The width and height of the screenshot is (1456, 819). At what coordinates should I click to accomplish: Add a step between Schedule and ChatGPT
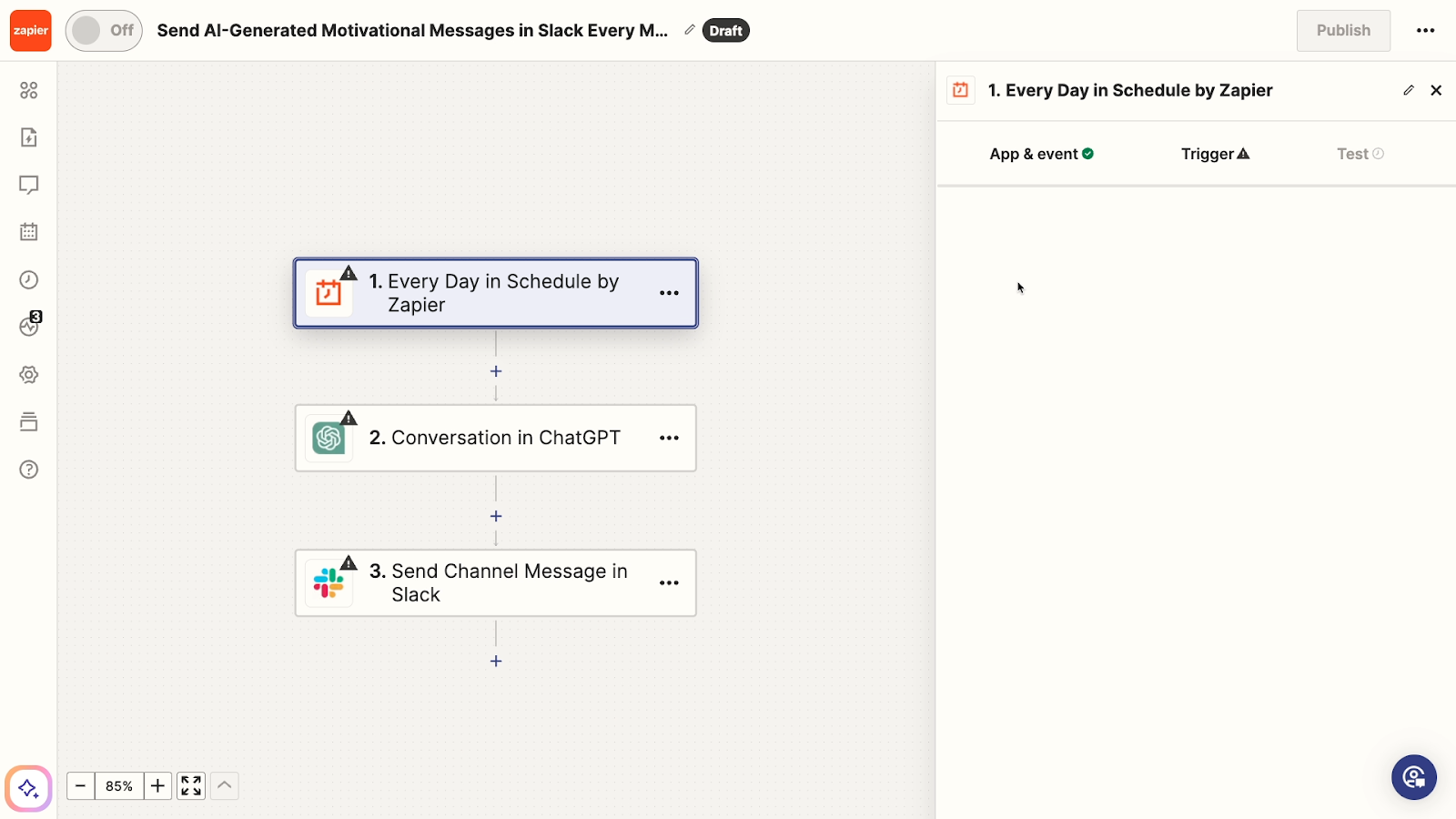pyautogui.click(x=496, y=371)
